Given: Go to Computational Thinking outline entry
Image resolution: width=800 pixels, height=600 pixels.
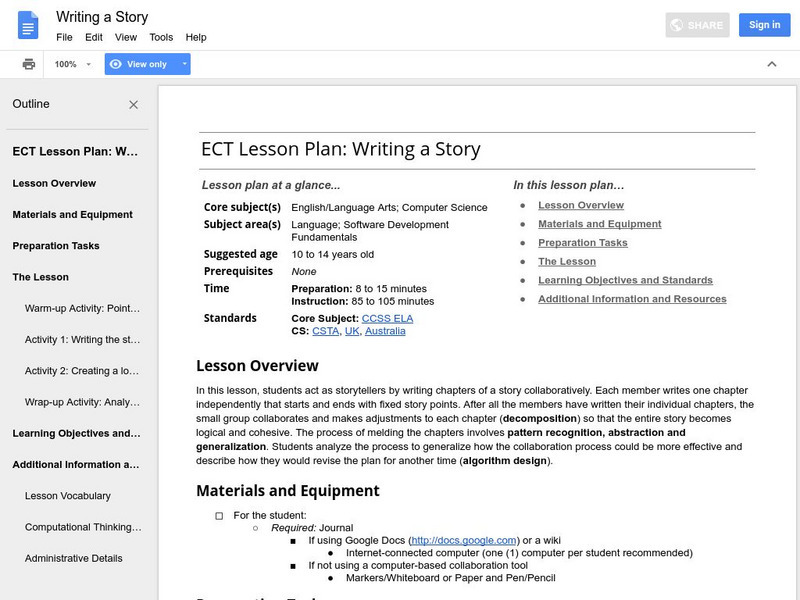Looking at the screenshot, I should click(x=83, y=527).
